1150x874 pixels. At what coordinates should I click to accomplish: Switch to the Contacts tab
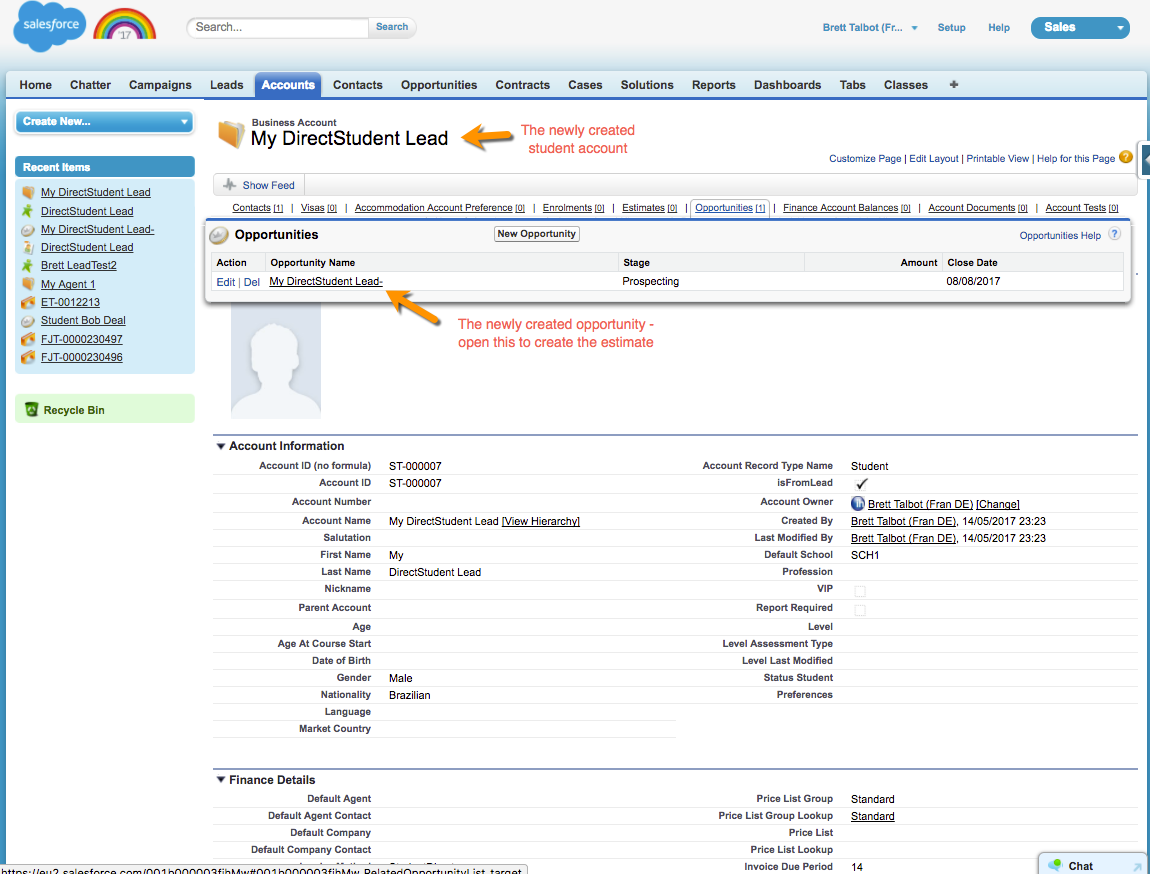pos(357,85)
